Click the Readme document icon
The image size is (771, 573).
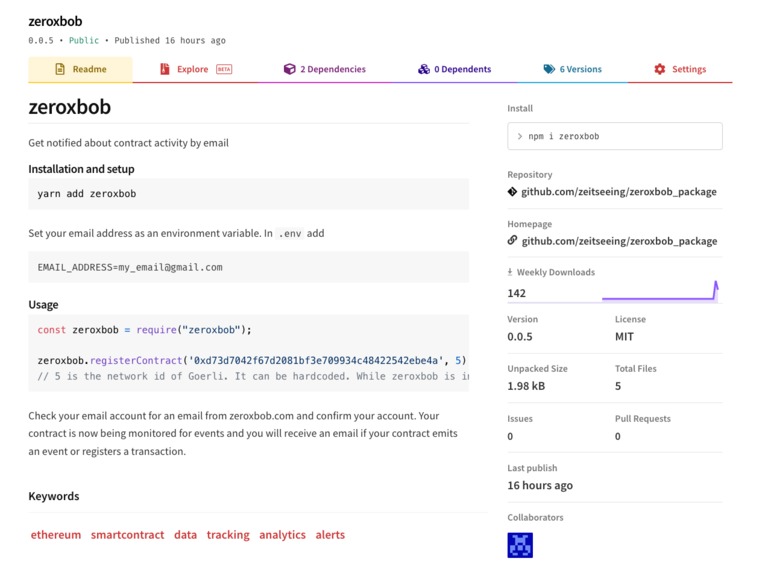[60, 69]
